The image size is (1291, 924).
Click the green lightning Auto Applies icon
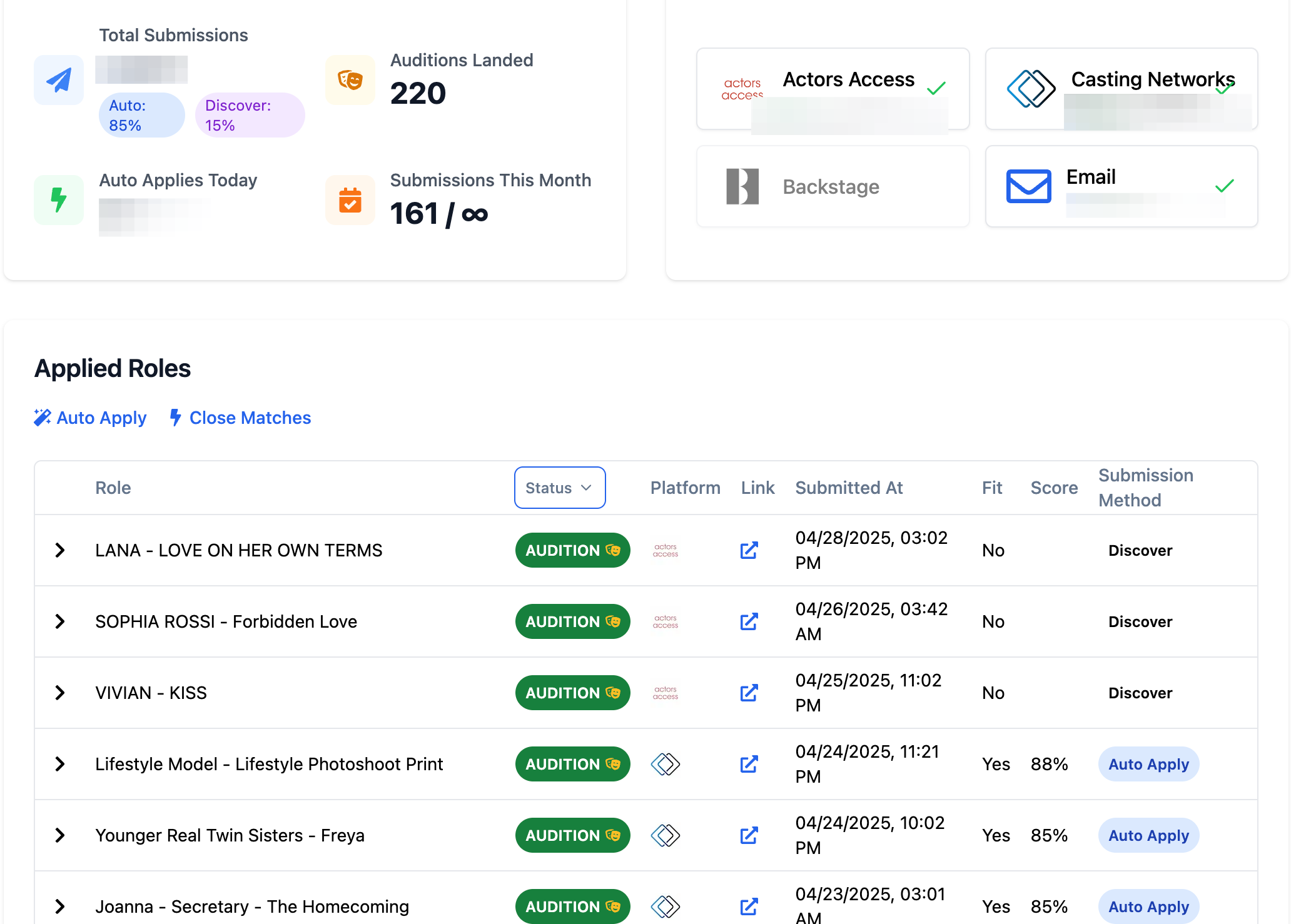click(x=59, y=200)
